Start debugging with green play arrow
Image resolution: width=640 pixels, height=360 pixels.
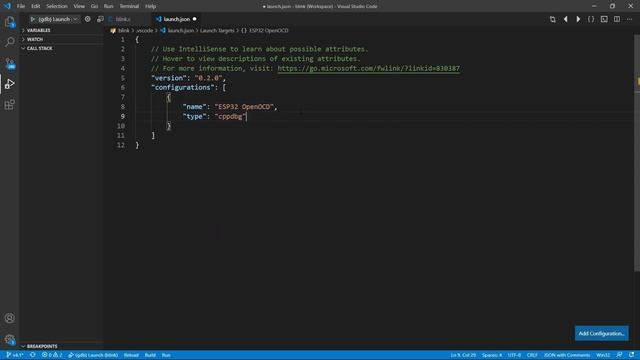click(x=33, y=19)
